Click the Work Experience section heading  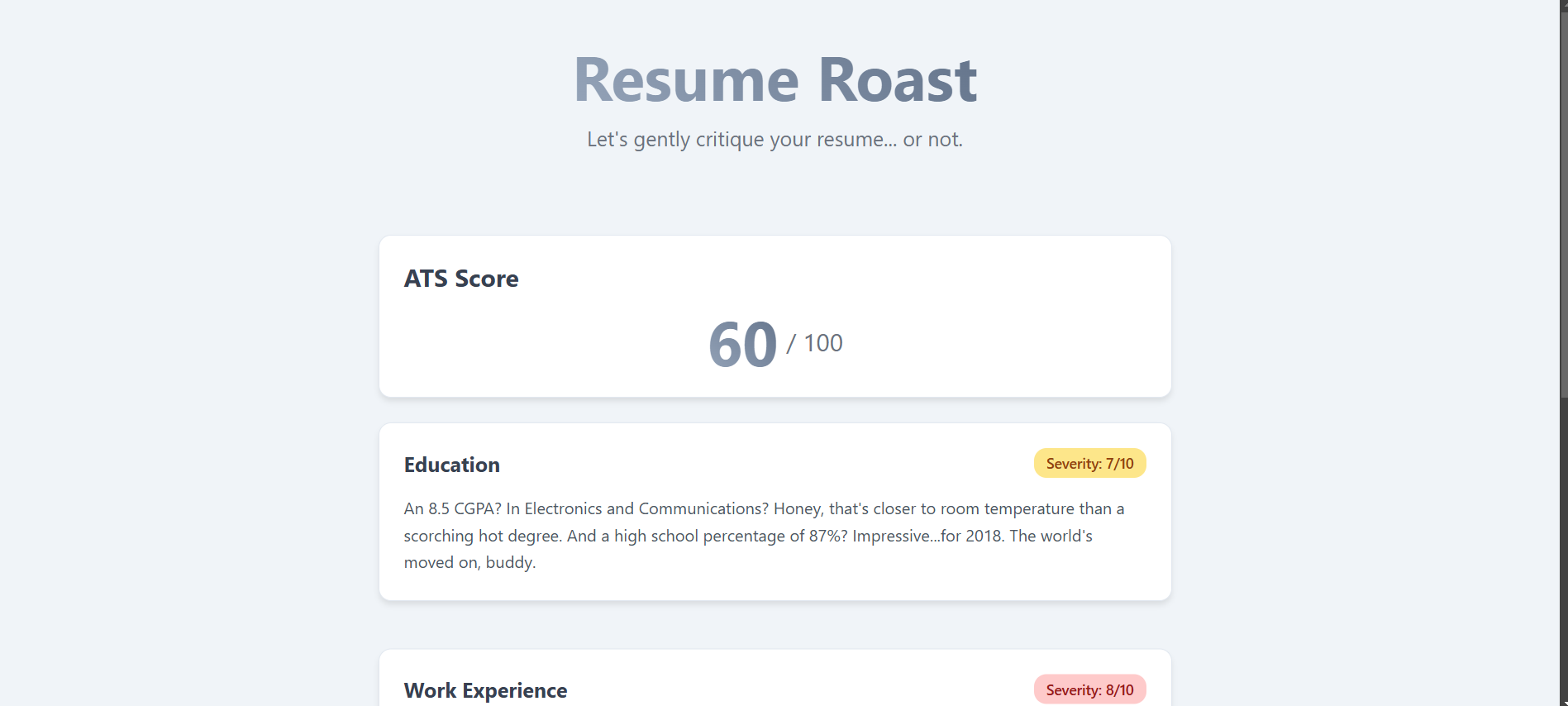tap(485, 690)
